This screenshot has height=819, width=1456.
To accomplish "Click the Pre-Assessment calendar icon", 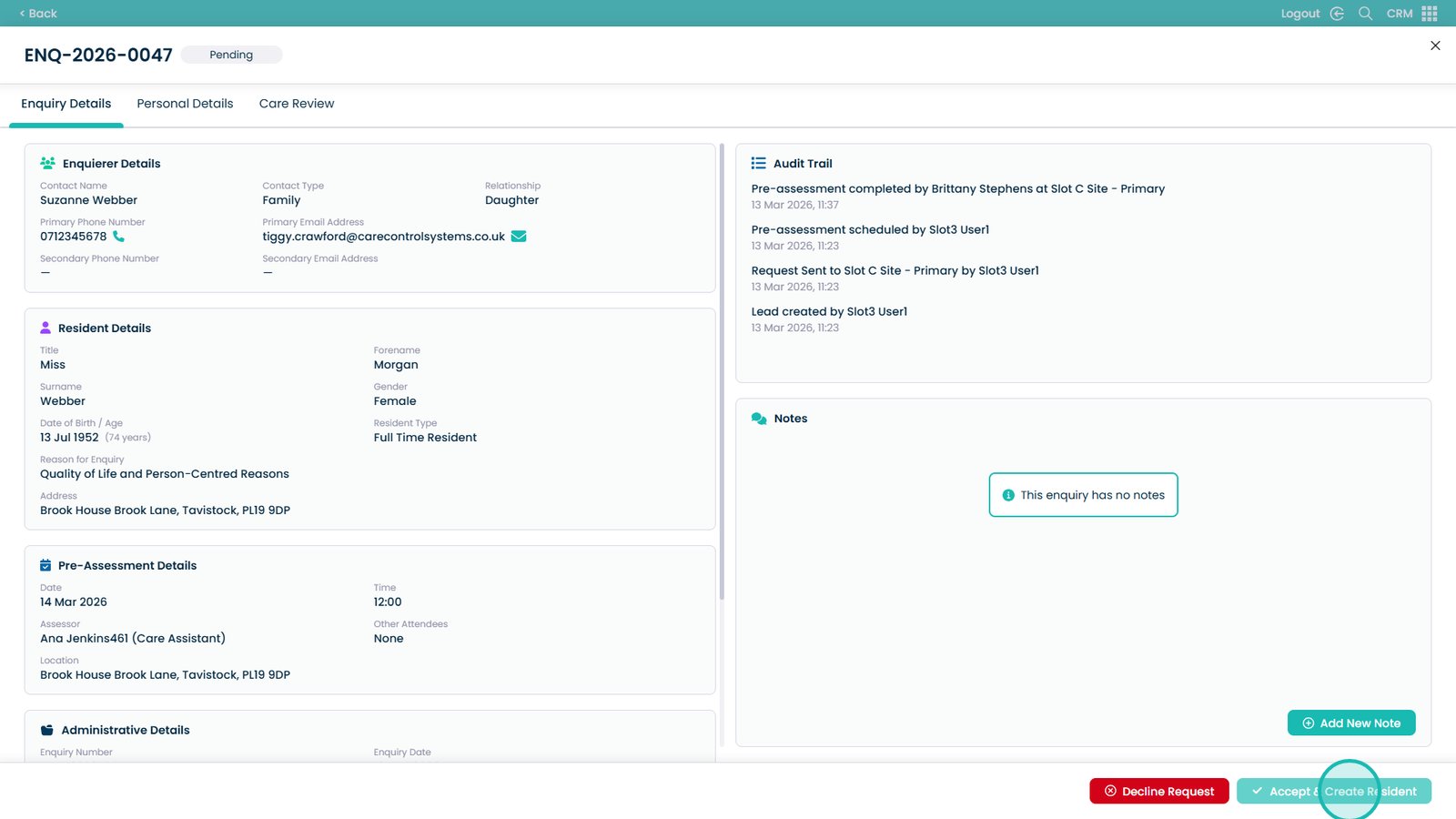I will (x=45, y=566).
